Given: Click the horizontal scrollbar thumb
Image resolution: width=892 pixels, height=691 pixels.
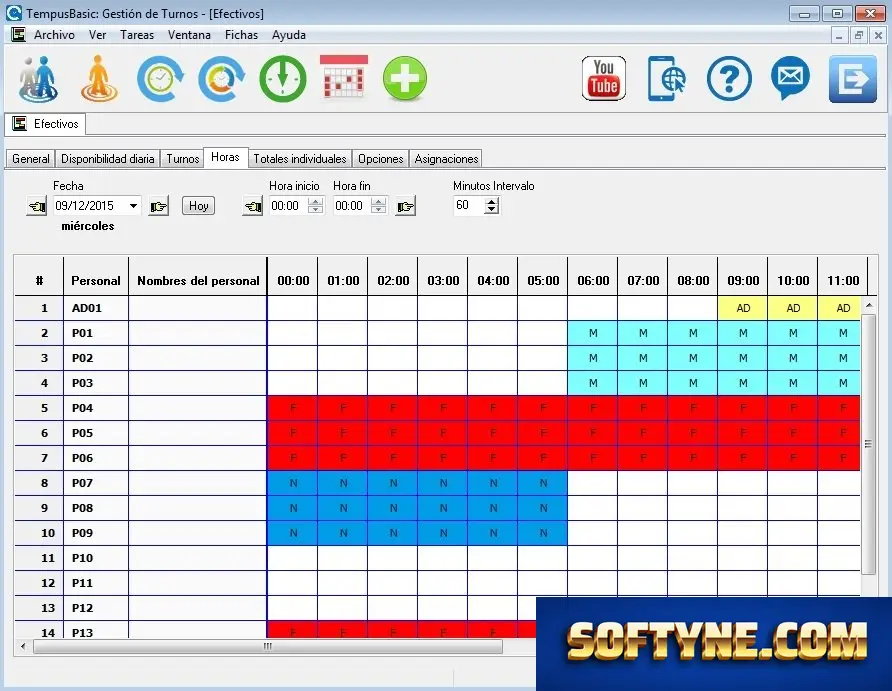Looking at the screenshot, I should pos(268,646).
